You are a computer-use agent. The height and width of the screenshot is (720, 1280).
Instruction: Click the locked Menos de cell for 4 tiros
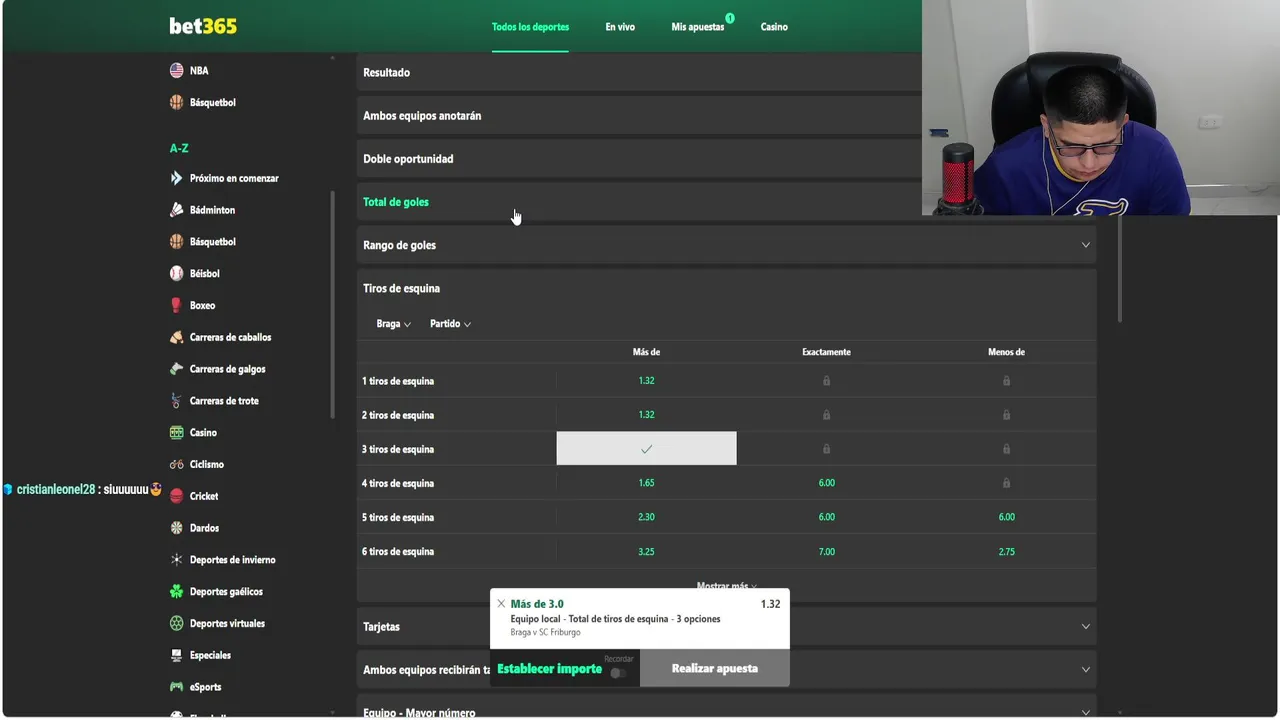coord(1006,483)
